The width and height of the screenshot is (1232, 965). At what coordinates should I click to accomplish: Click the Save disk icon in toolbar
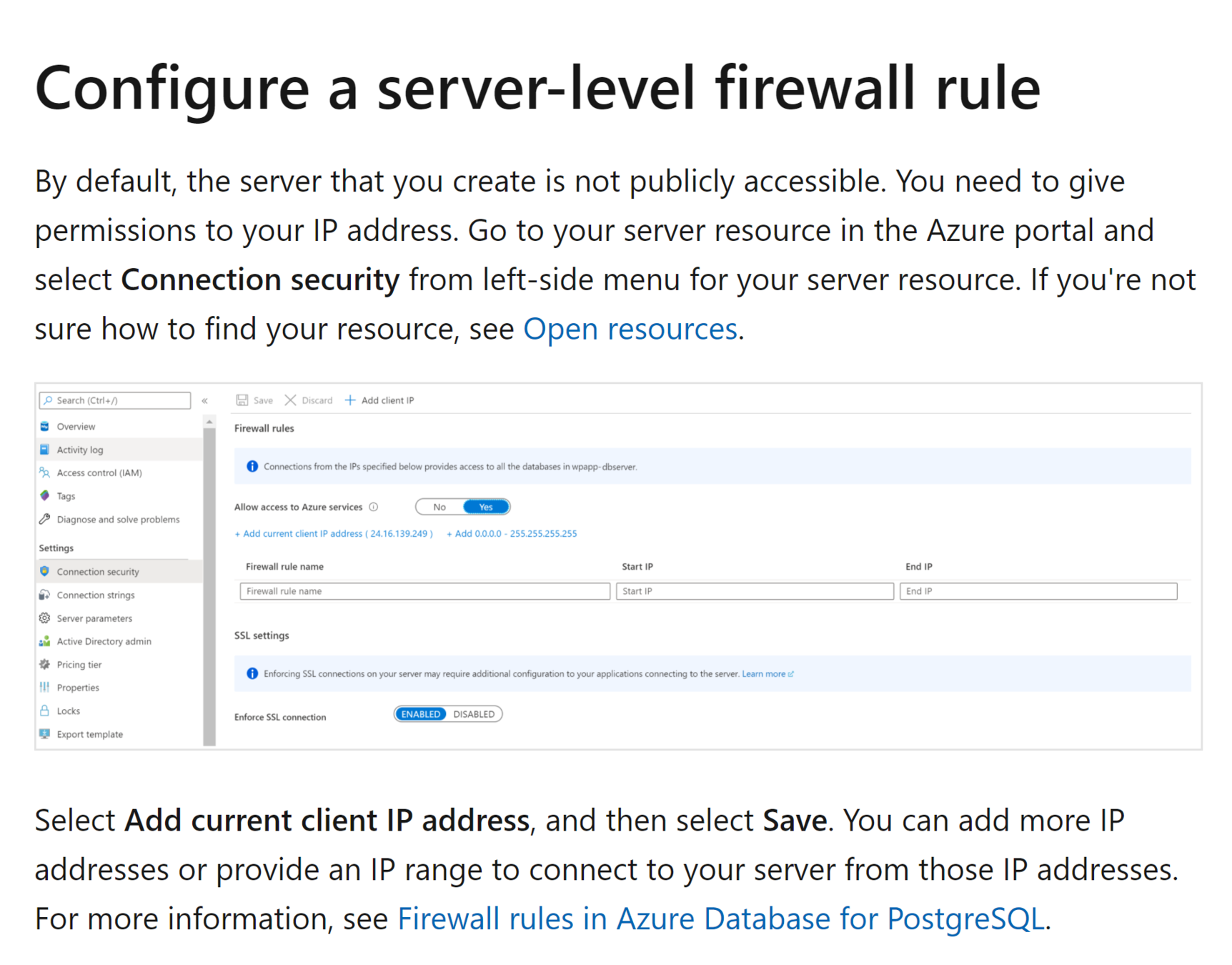point(242,400)
